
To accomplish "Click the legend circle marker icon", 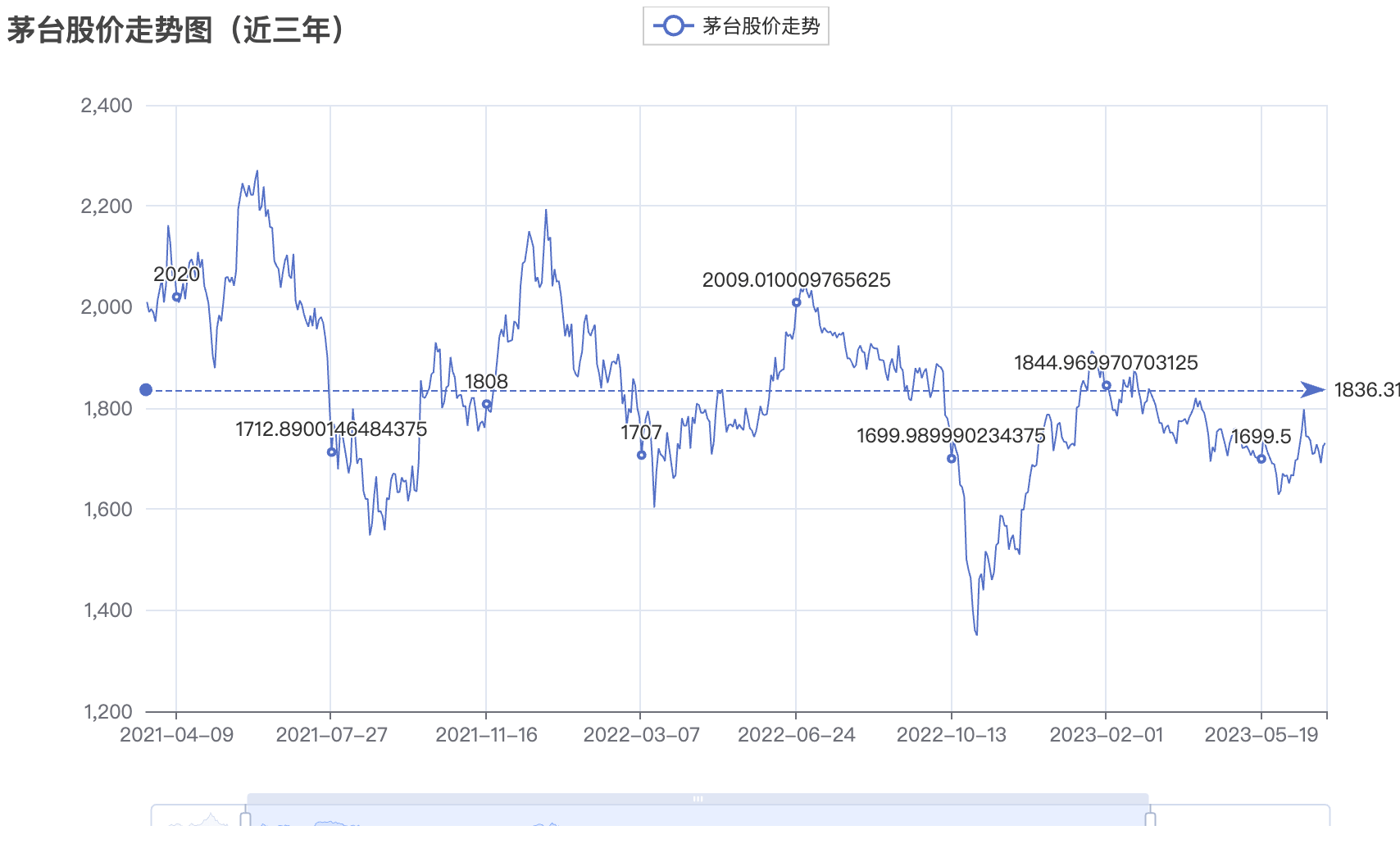I will pyautogui.click(x=673, y=26).
